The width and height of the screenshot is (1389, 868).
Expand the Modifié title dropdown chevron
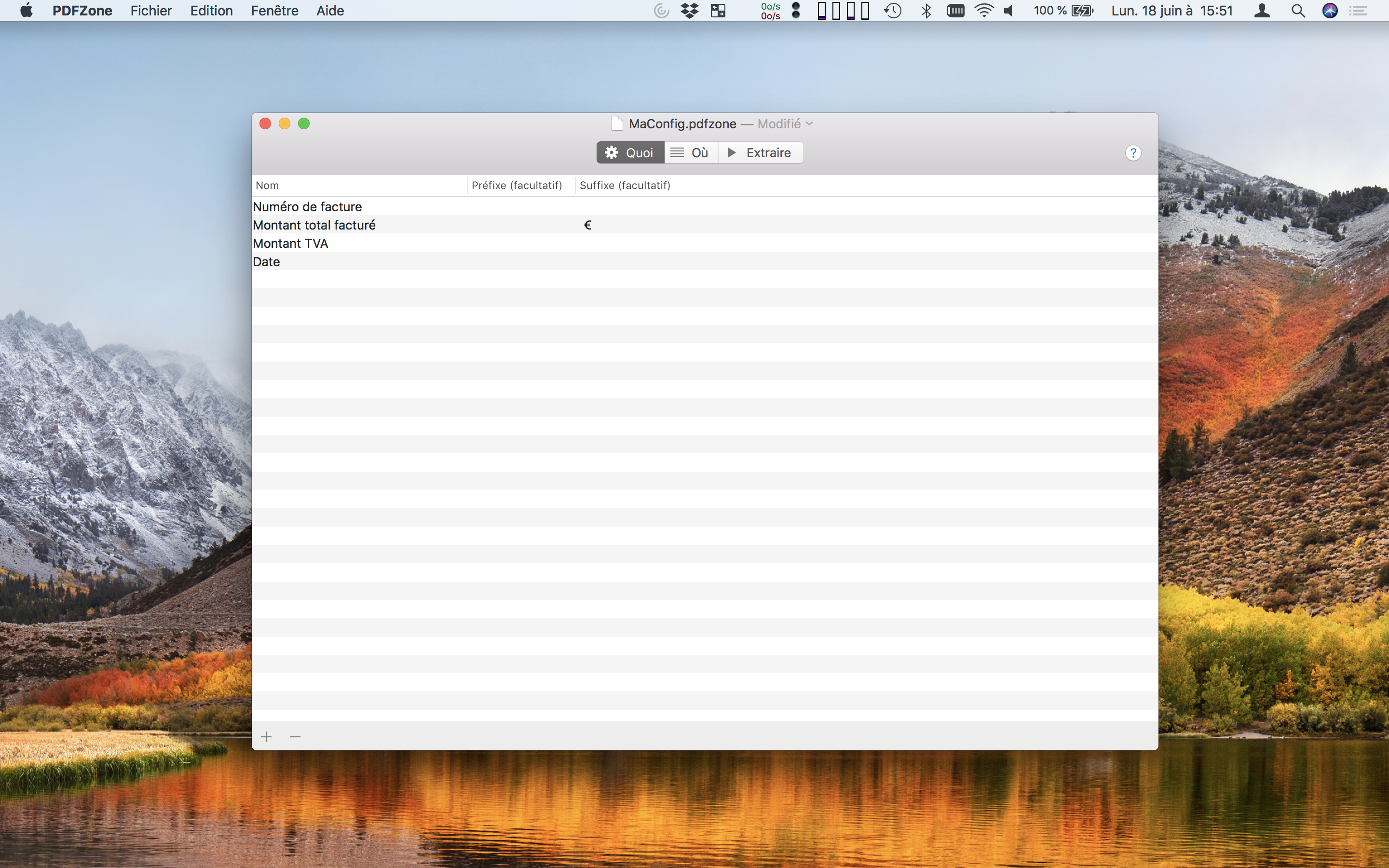pyautogui.click(x=809, y=124)
